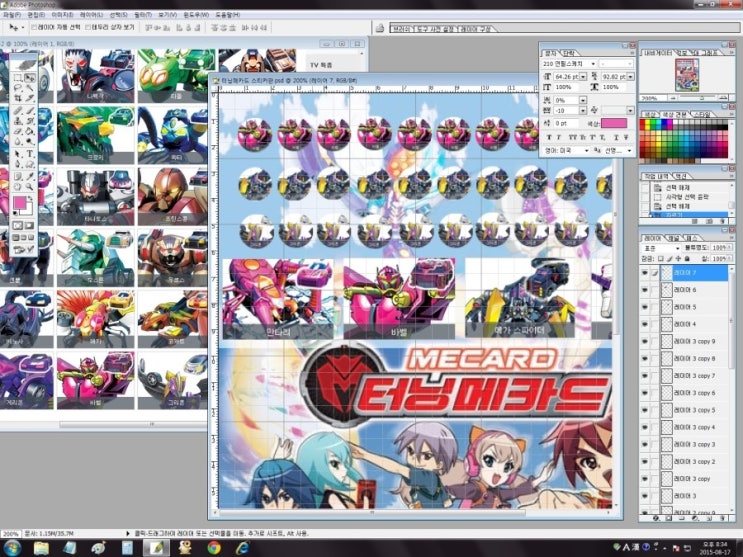Image resolution: width=743 pixels, height=557 pixels.
Task: Click the Windows Start button
Action: [x=12, y=548]
